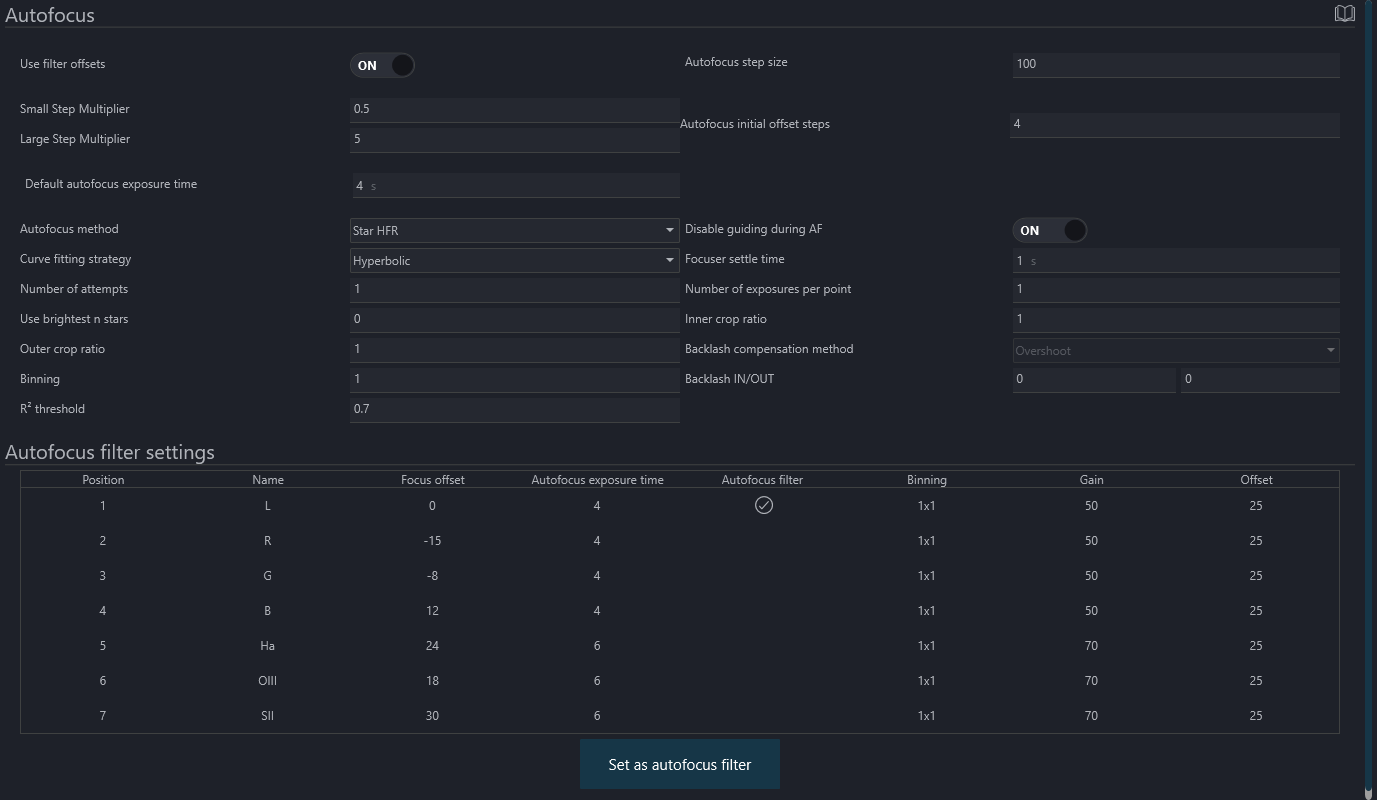
Task: Click the gain value 50 in B row
Action: [1091, 611]
